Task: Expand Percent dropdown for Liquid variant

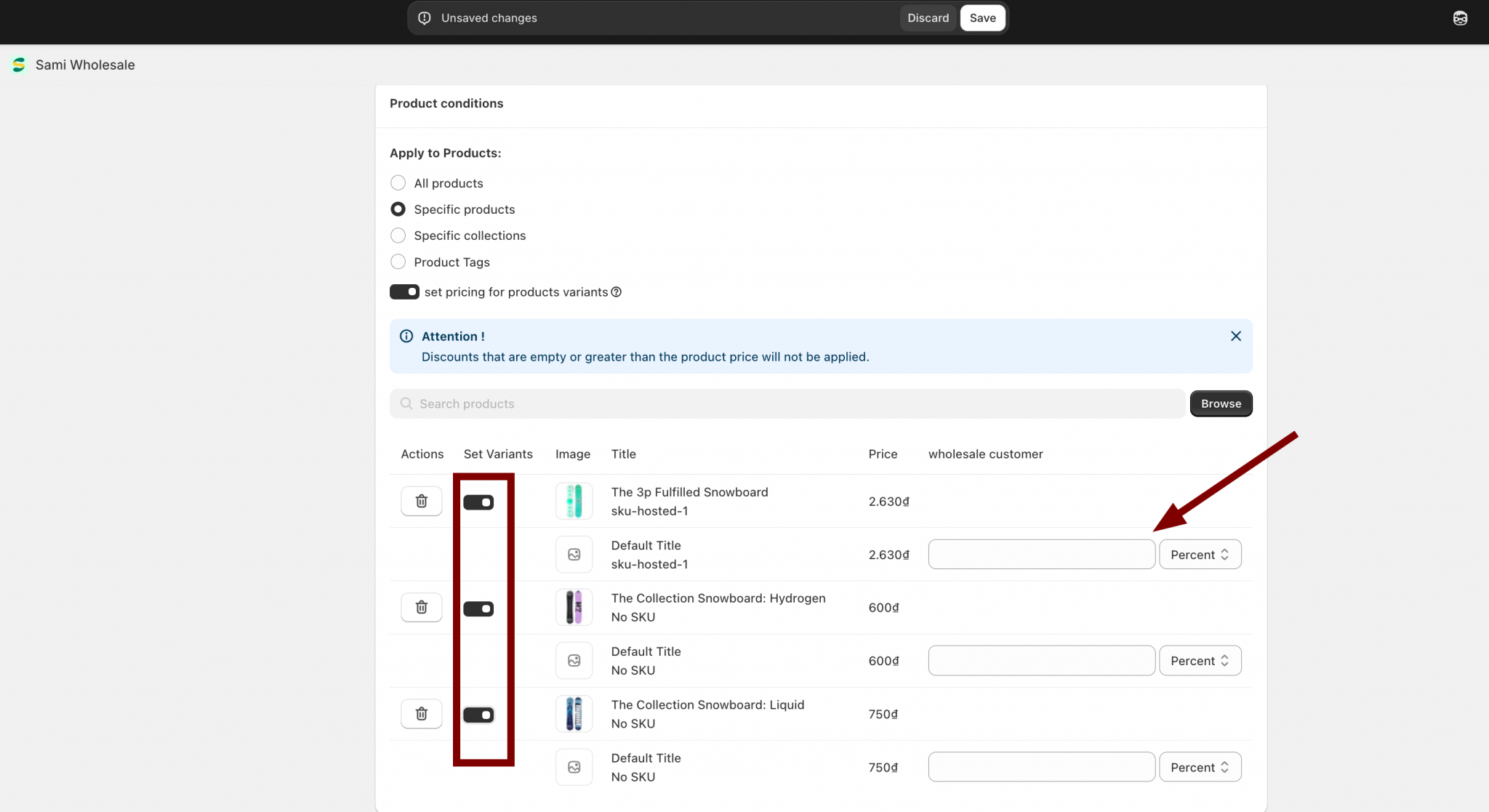Action: (x=1200, y=767)
